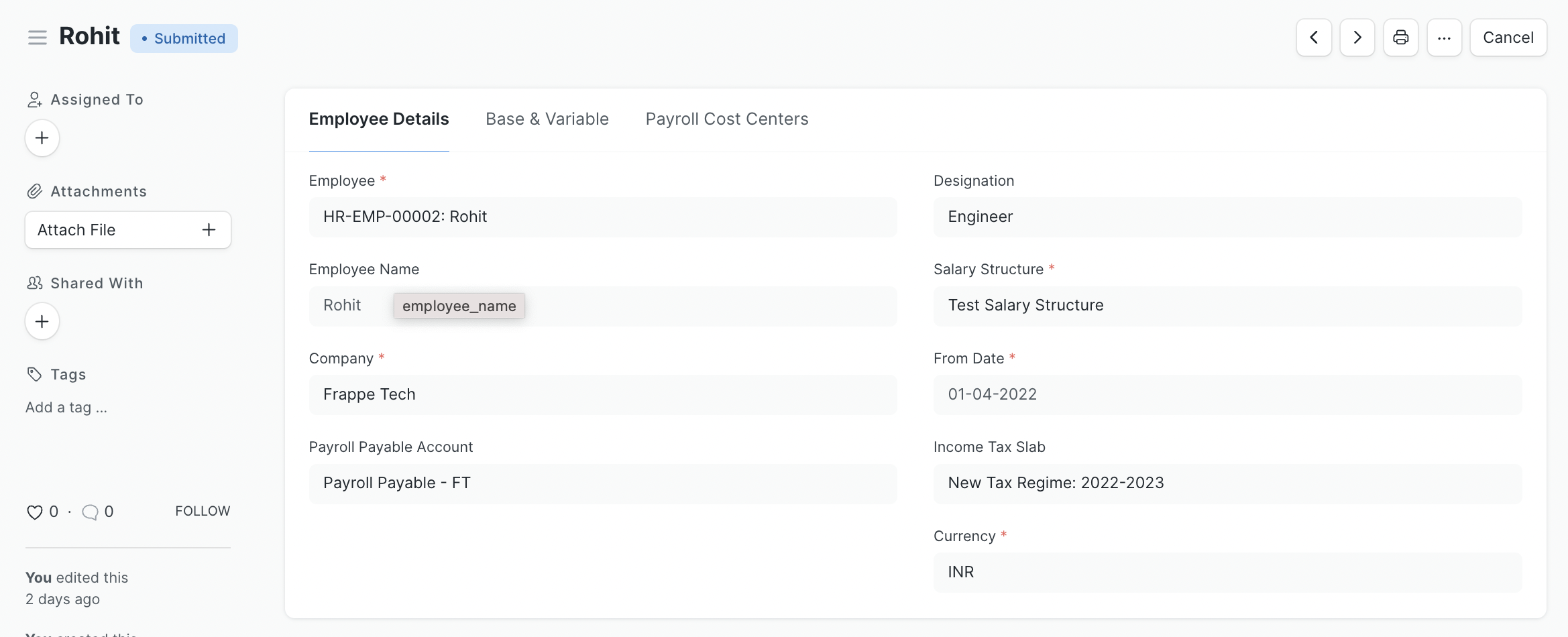Share the document using the plus icon

(42, 321)
